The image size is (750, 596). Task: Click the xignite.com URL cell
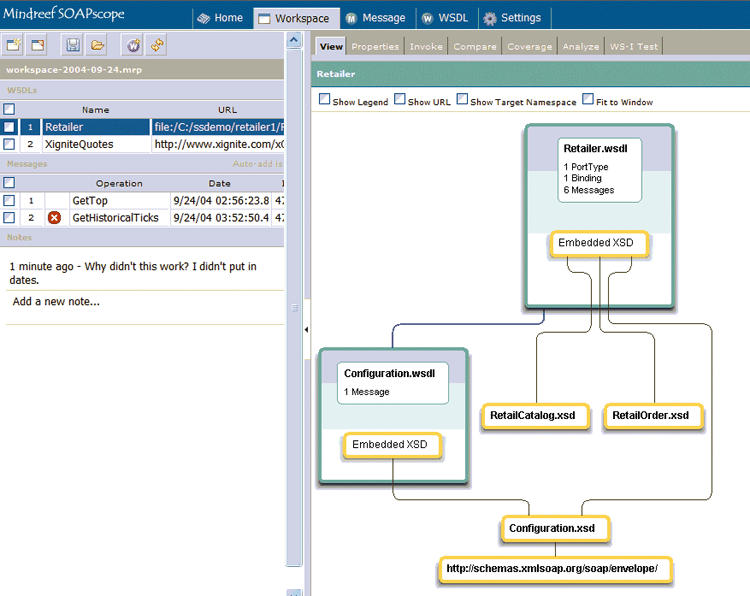click(218, 144)
